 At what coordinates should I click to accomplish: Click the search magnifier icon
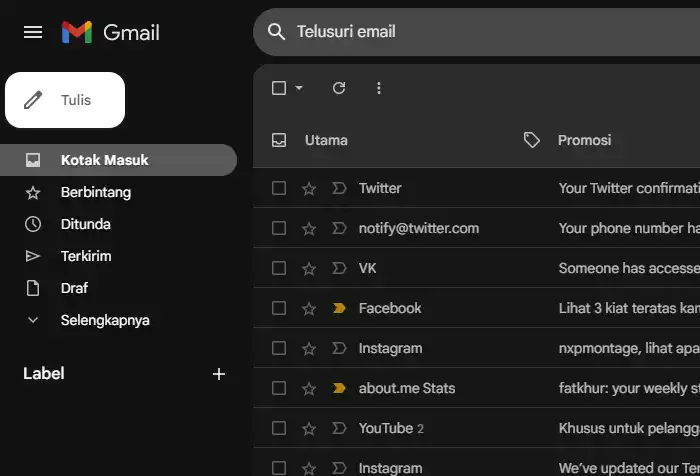pyautogui.click(x=276, y=32)
